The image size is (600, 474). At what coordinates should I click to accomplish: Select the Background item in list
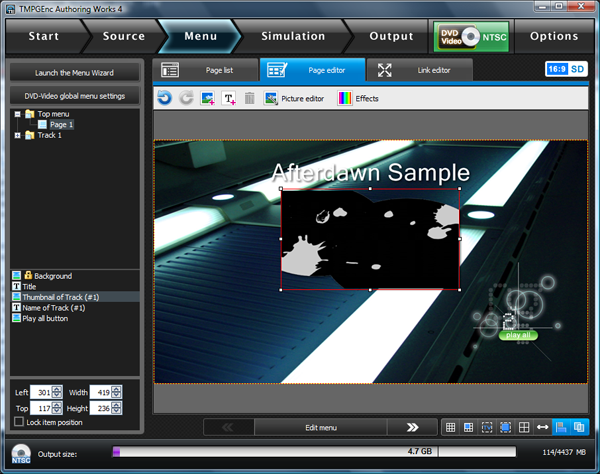tap(75, 276)
